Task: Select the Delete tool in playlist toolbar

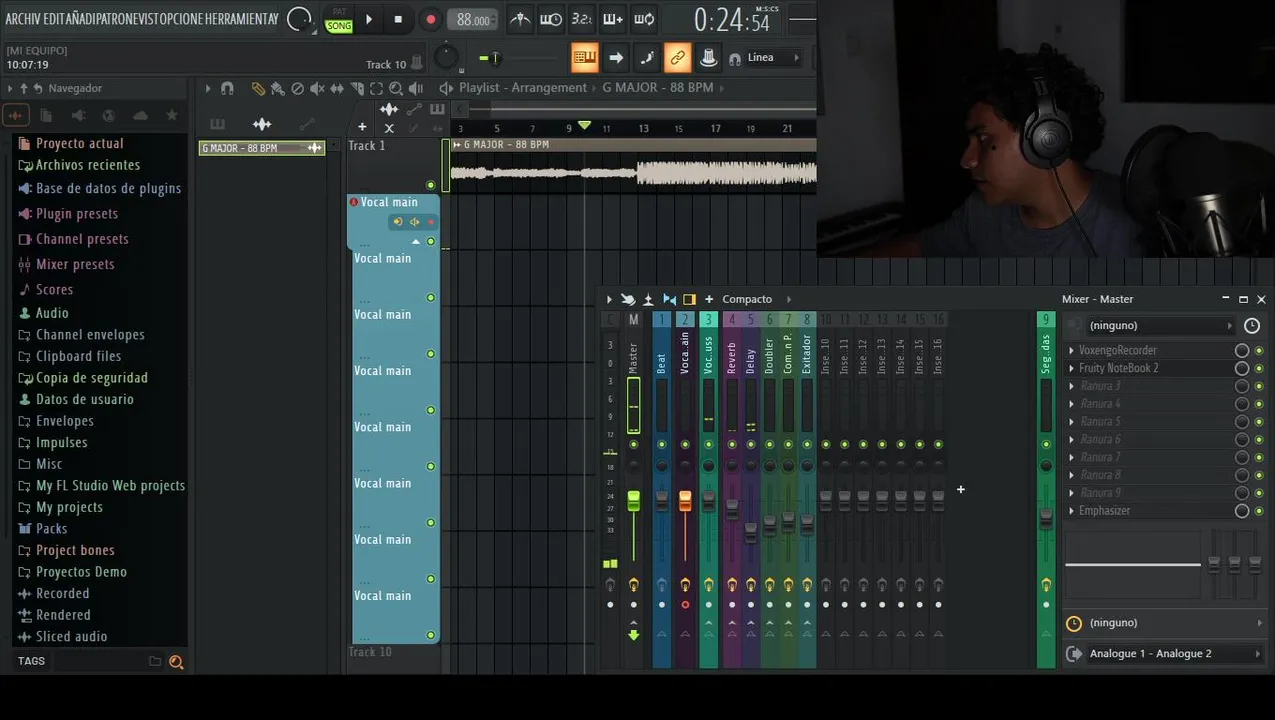Action: 297,88
